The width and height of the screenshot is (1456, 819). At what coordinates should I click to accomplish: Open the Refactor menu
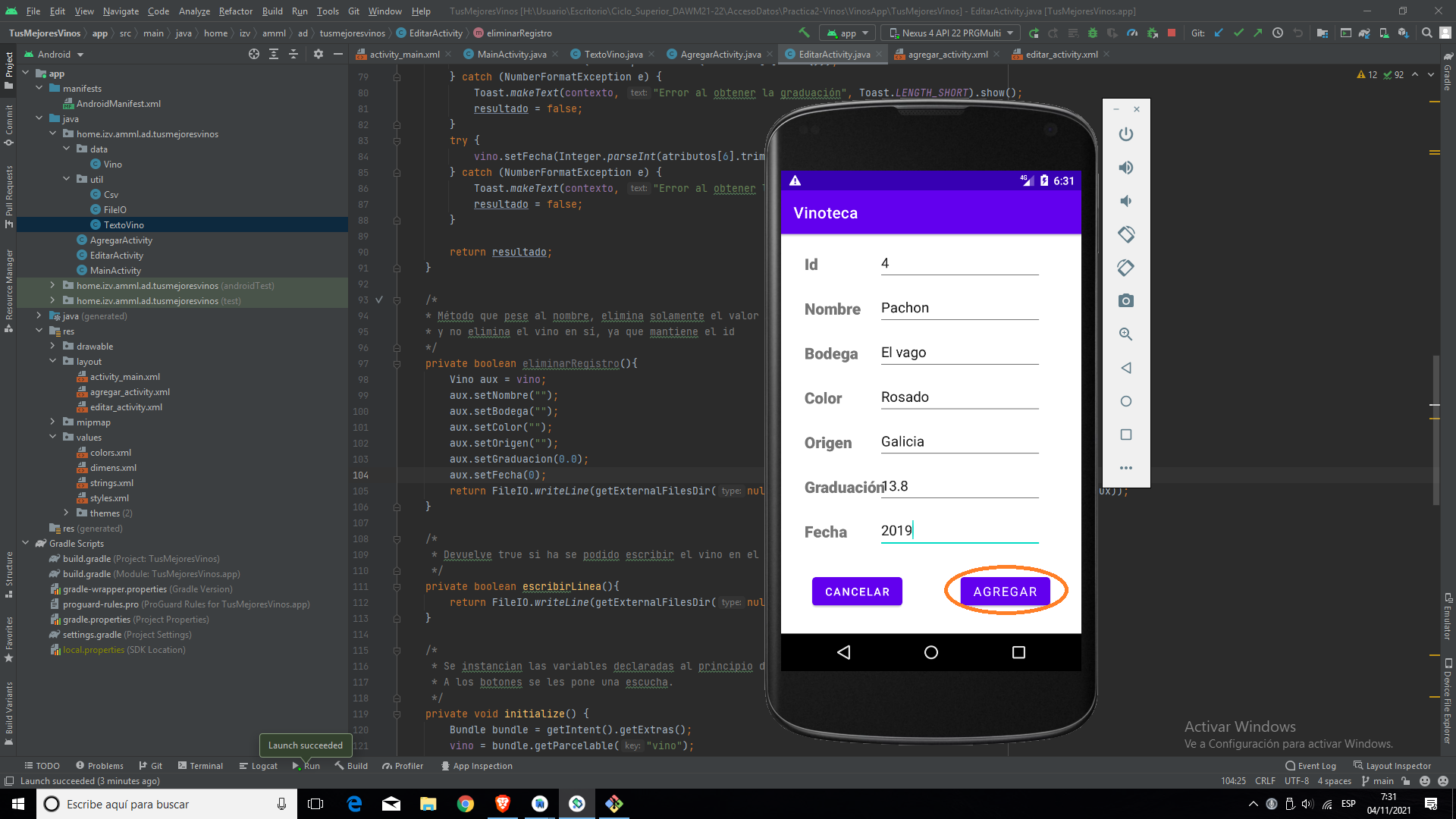235,11
